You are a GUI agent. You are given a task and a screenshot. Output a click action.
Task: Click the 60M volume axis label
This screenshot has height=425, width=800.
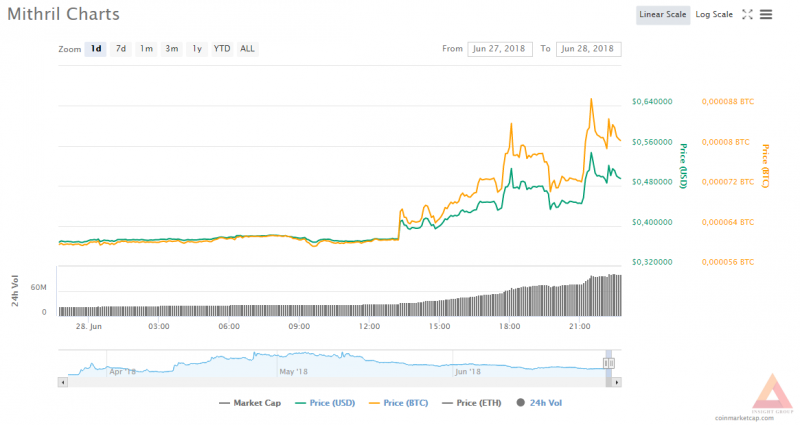38,288
